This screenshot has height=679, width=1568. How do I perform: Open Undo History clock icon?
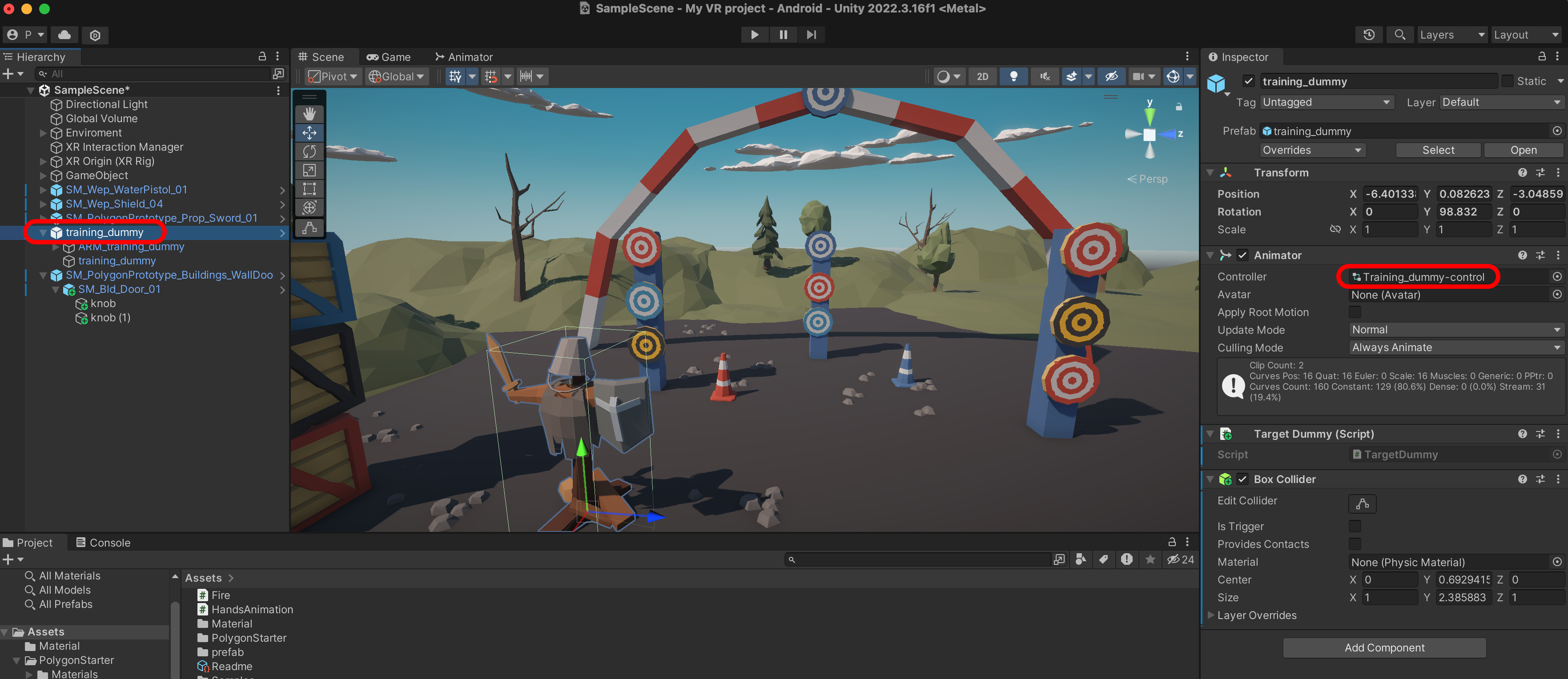(1369, 35)
